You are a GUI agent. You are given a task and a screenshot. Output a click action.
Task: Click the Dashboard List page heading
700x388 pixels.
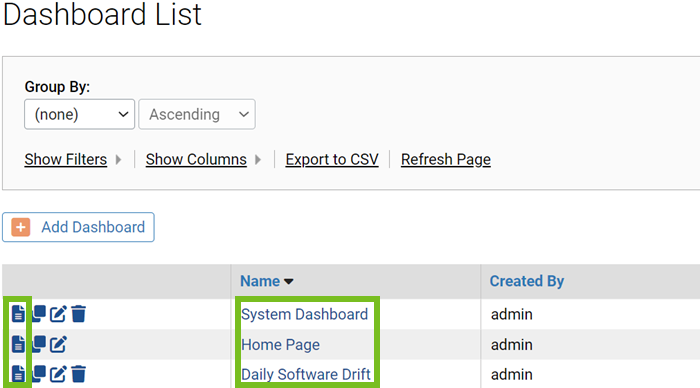coord(102,14)
